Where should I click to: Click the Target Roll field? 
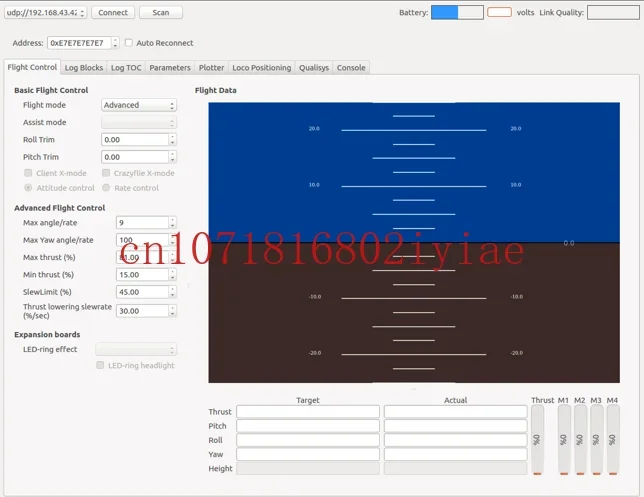point(308,440)
